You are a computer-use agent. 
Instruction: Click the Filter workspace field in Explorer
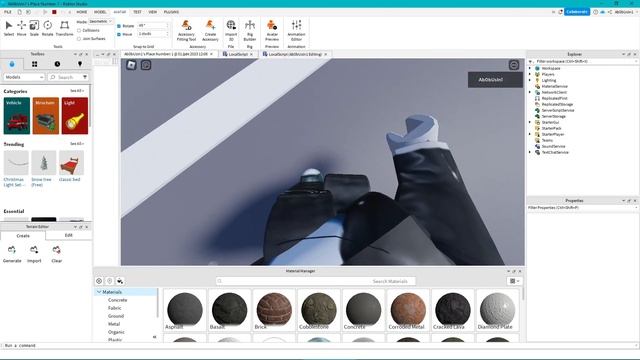tap(582, 61)
